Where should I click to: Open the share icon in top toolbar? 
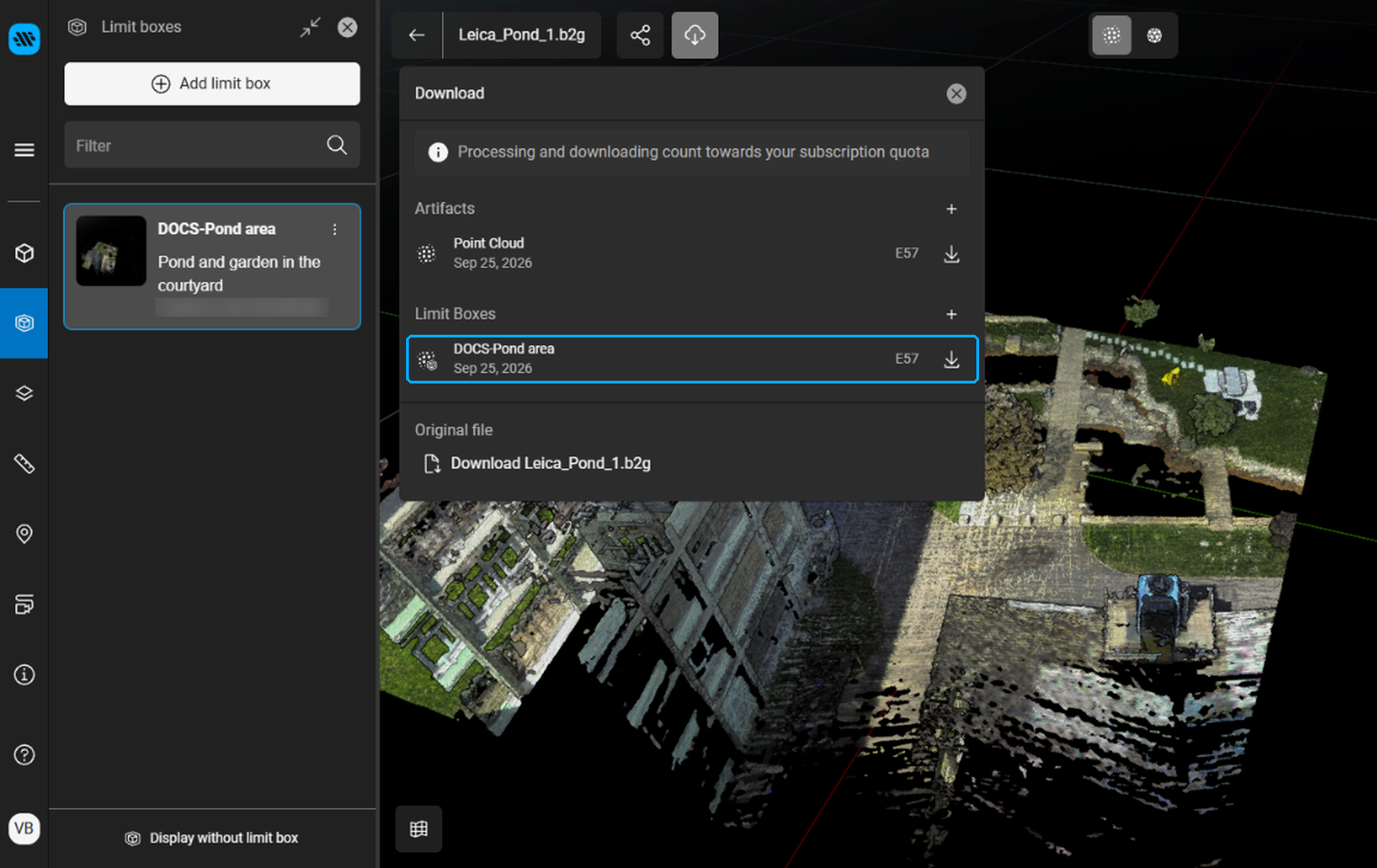(640, 35)
